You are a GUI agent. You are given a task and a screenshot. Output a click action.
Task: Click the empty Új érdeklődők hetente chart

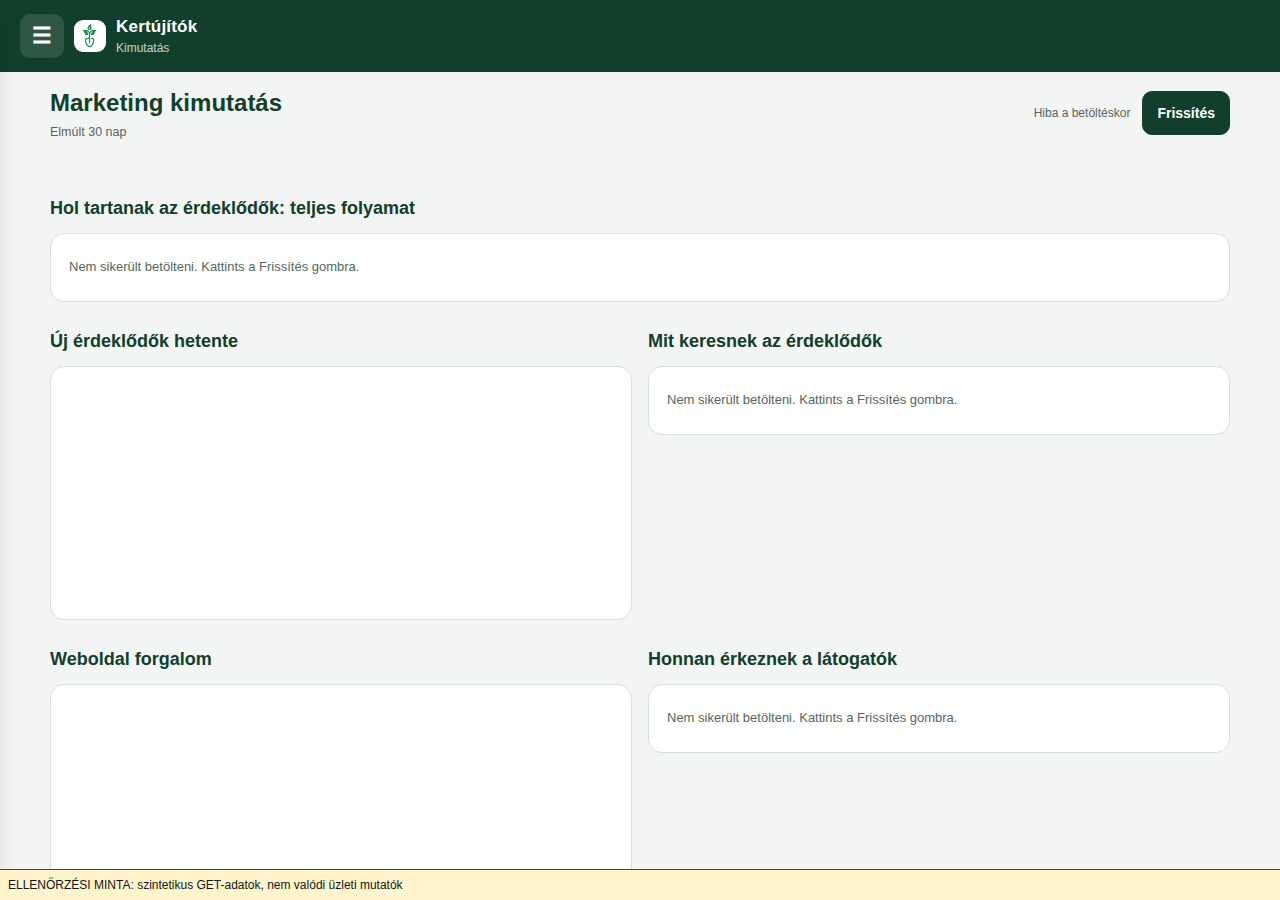click(341, 493)
